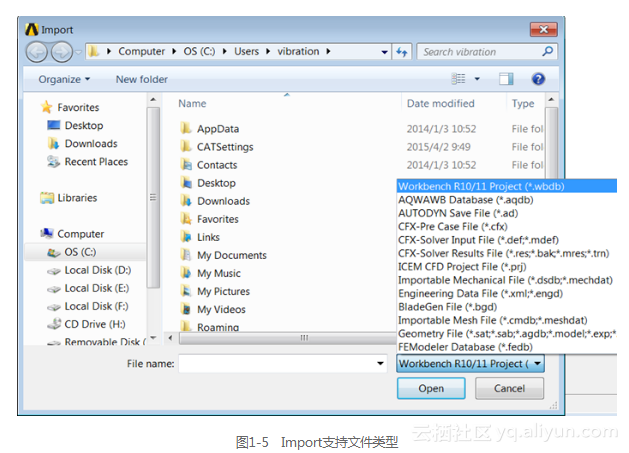The image size is (629, 453).
Task: Select Local Disk (D:)
Action: pyautogui.click(x=97, y=270)
